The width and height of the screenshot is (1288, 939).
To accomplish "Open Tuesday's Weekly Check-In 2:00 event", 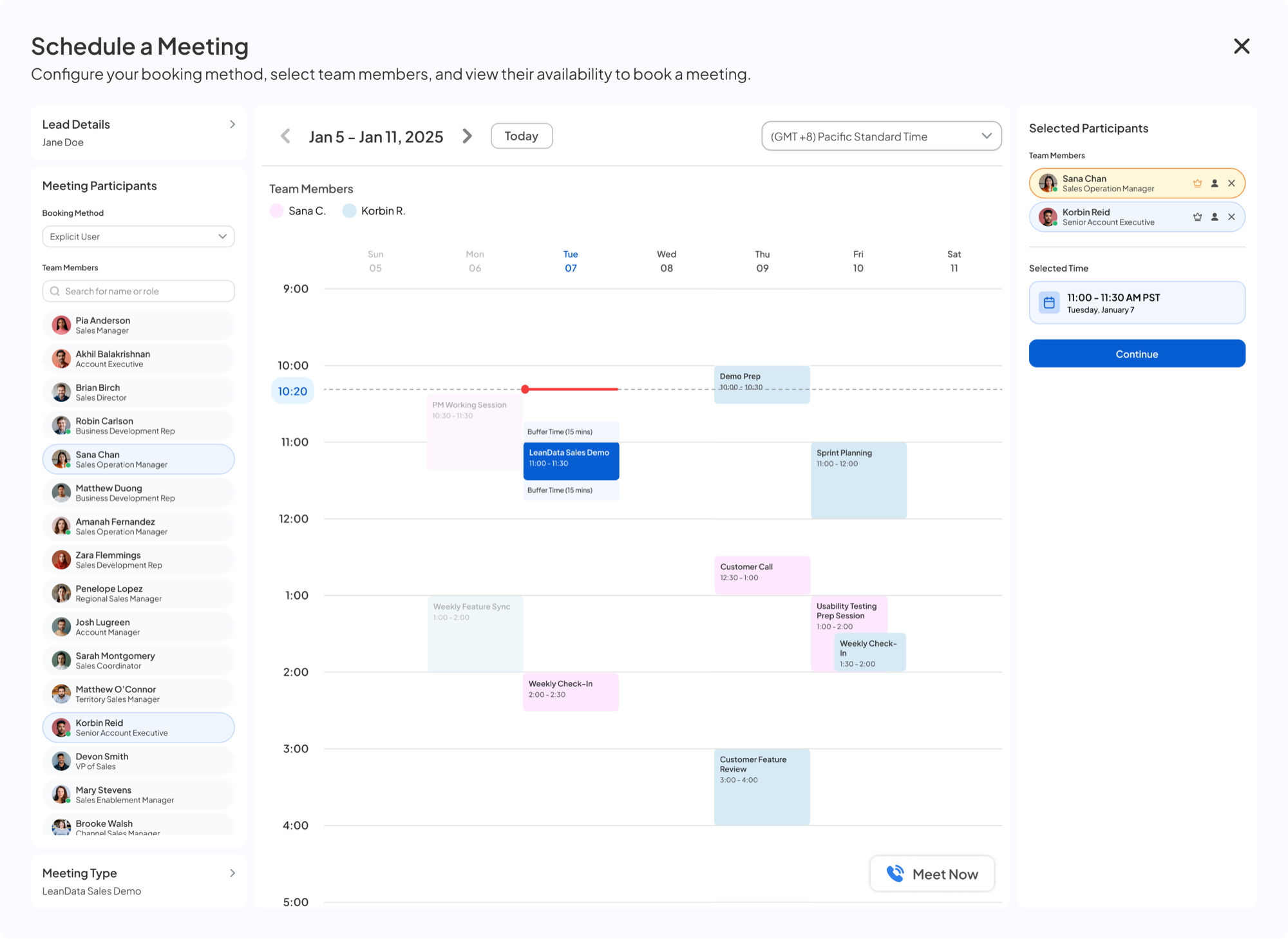I will (x=571, y=692).
